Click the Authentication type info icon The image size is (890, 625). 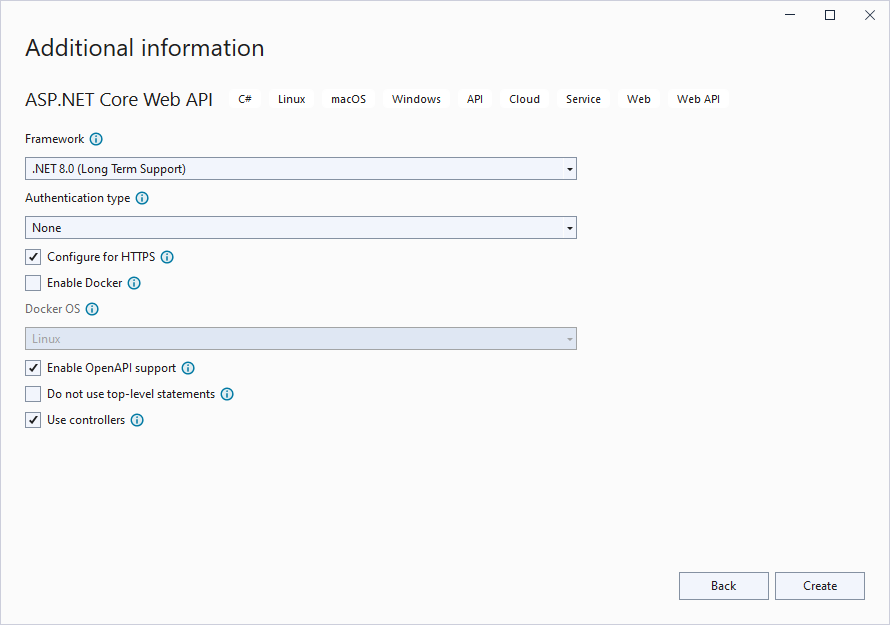pyautogui.click(x=142, y=198)
